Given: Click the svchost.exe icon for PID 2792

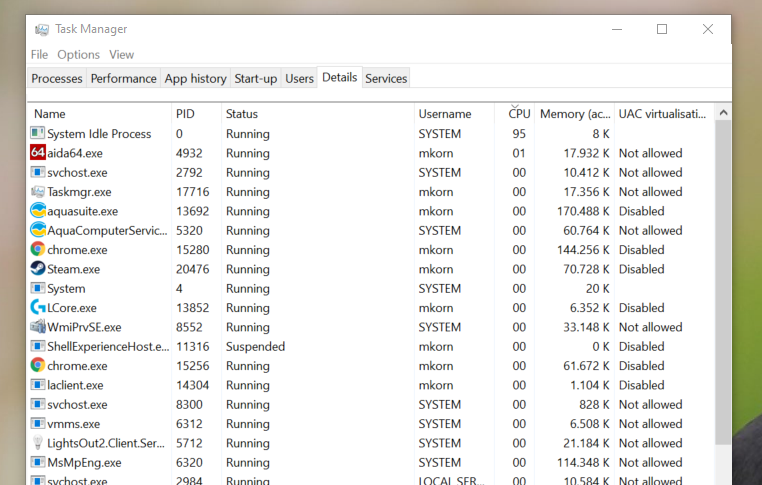Looking at the screenshot, I should tap(37, 172).
